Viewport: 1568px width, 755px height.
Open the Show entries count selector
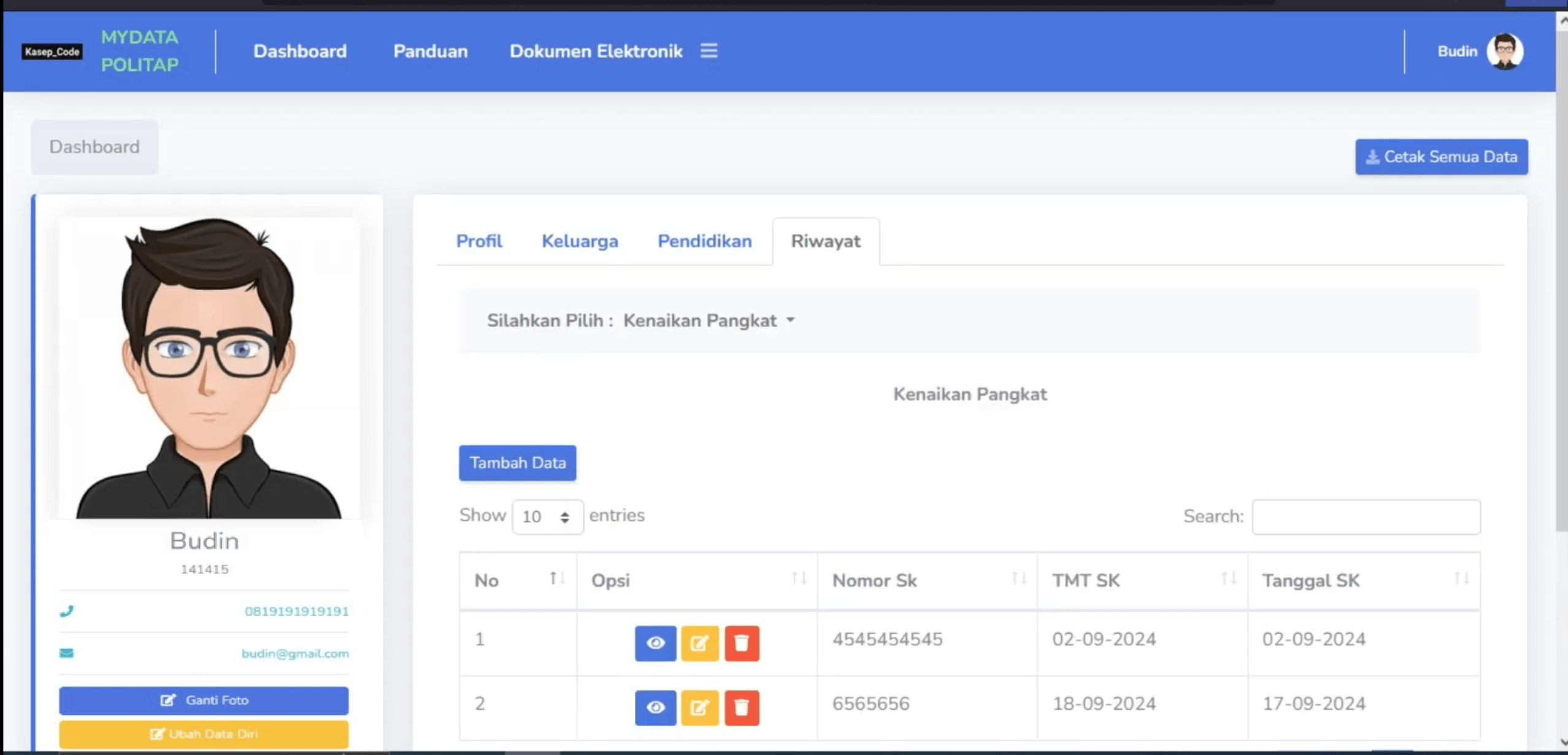tap(547, 516)
